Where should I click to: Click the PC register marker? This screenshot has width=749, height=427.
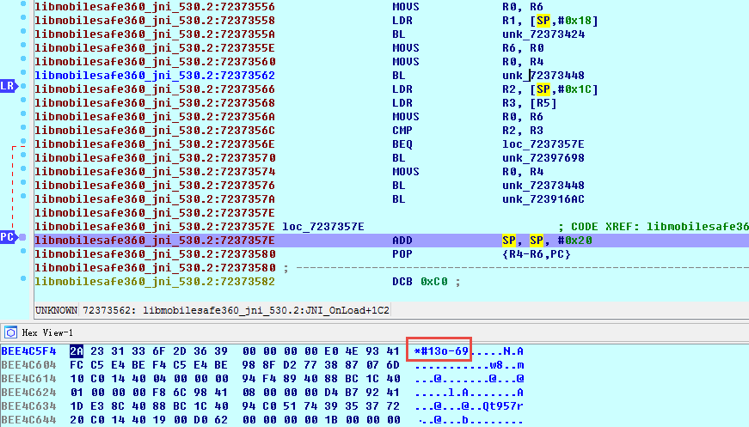click(8, 237)
